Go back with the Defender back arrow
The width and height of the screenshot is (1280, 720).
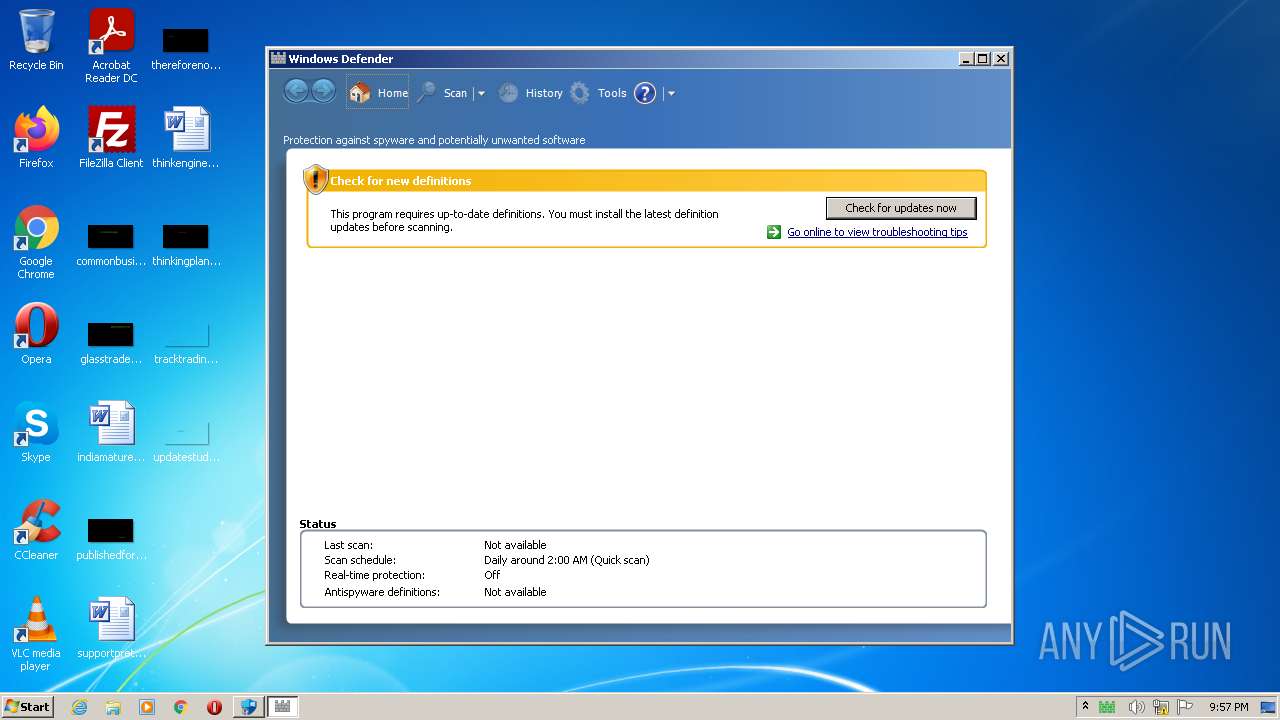click(296, 92)
